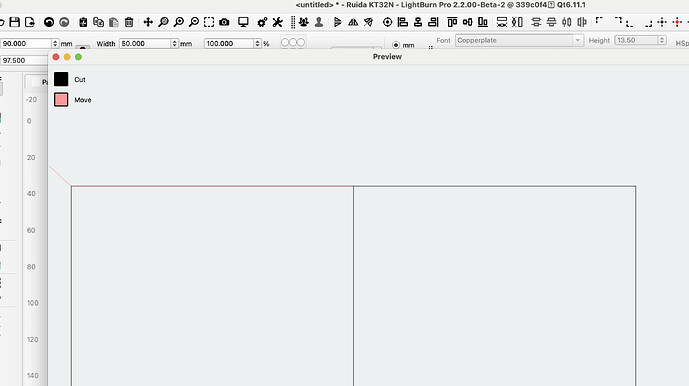
Task: Click the Move to lower-right corner icon
Action: point(648,24)
